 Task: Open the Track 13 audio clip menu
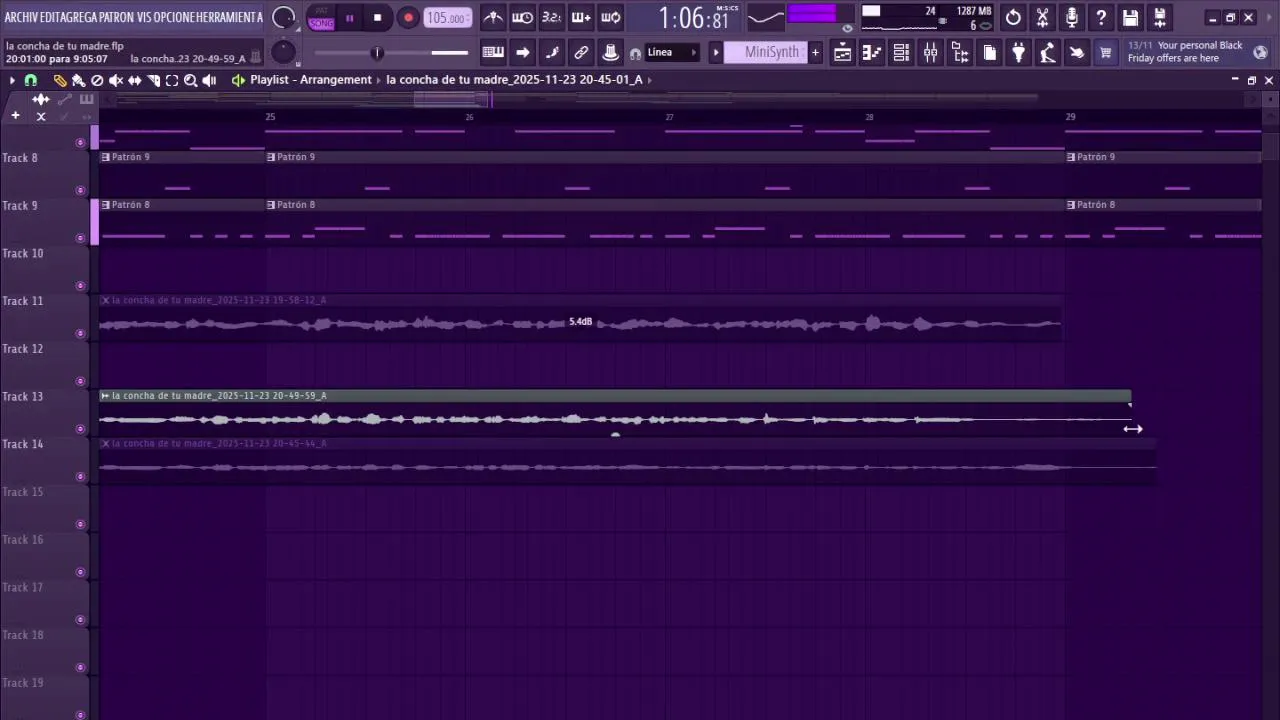pos(105,396)
